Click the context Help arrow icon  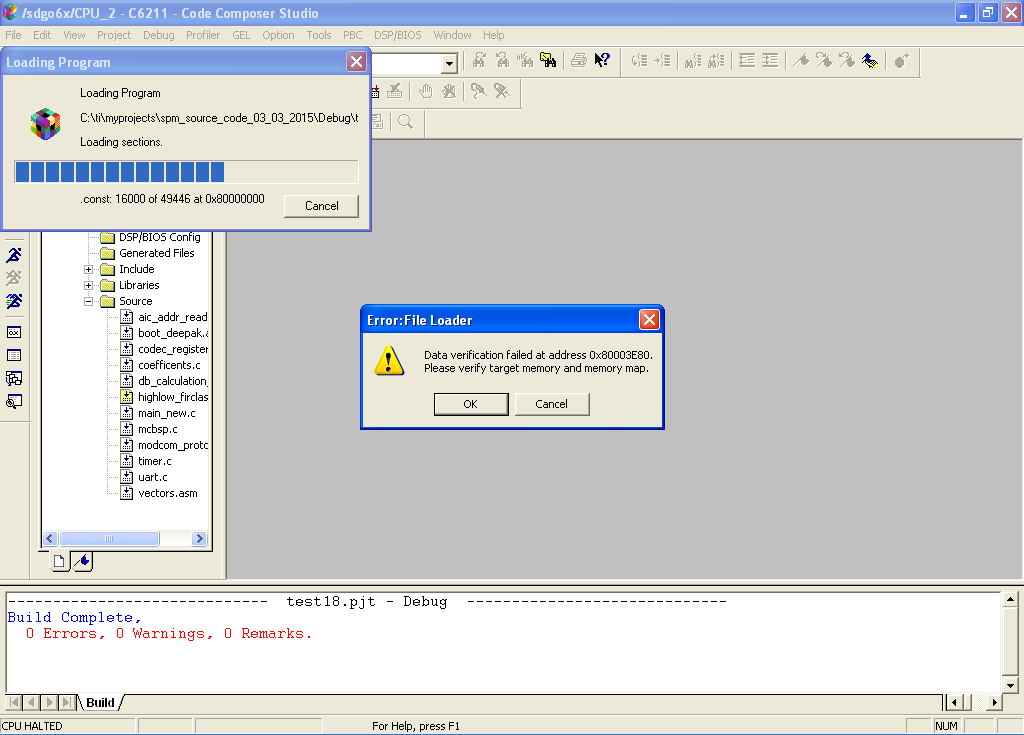[601, 61]
